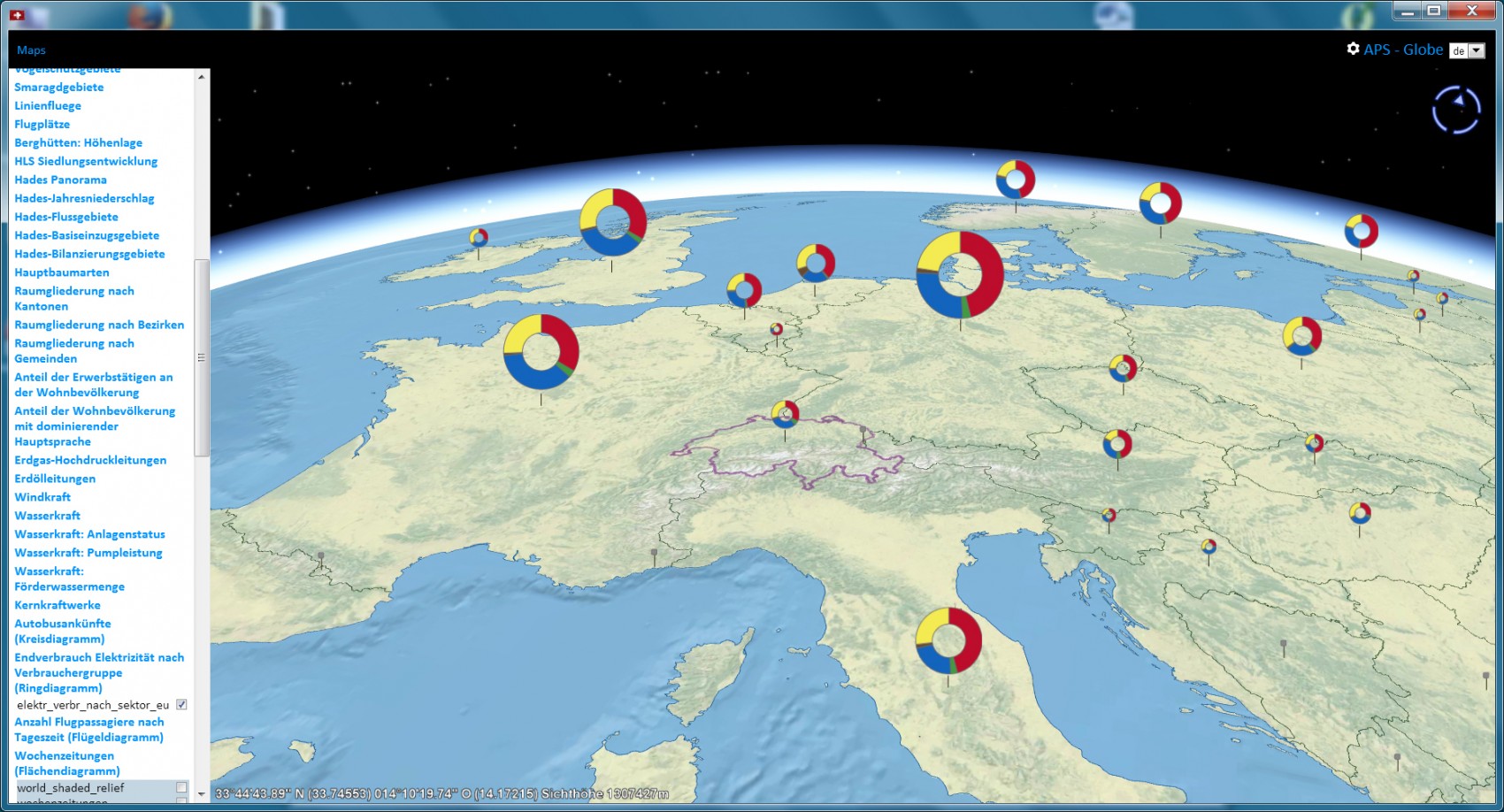1504x812 pixels.
Task: Select the small donut chart over Serbia
Action: (x=1209, y=547)
